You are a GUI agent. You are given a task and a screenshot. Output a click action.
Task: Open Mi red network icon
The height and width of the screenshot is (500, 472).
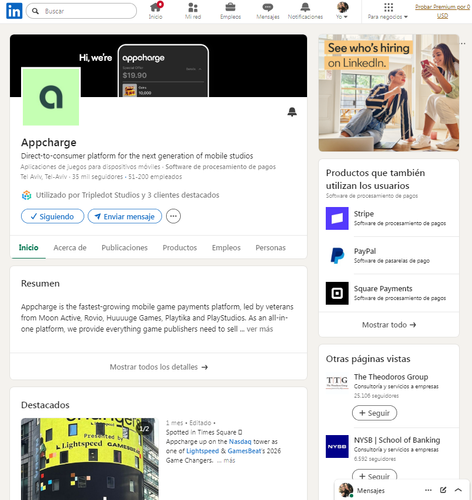click(193, 11)
